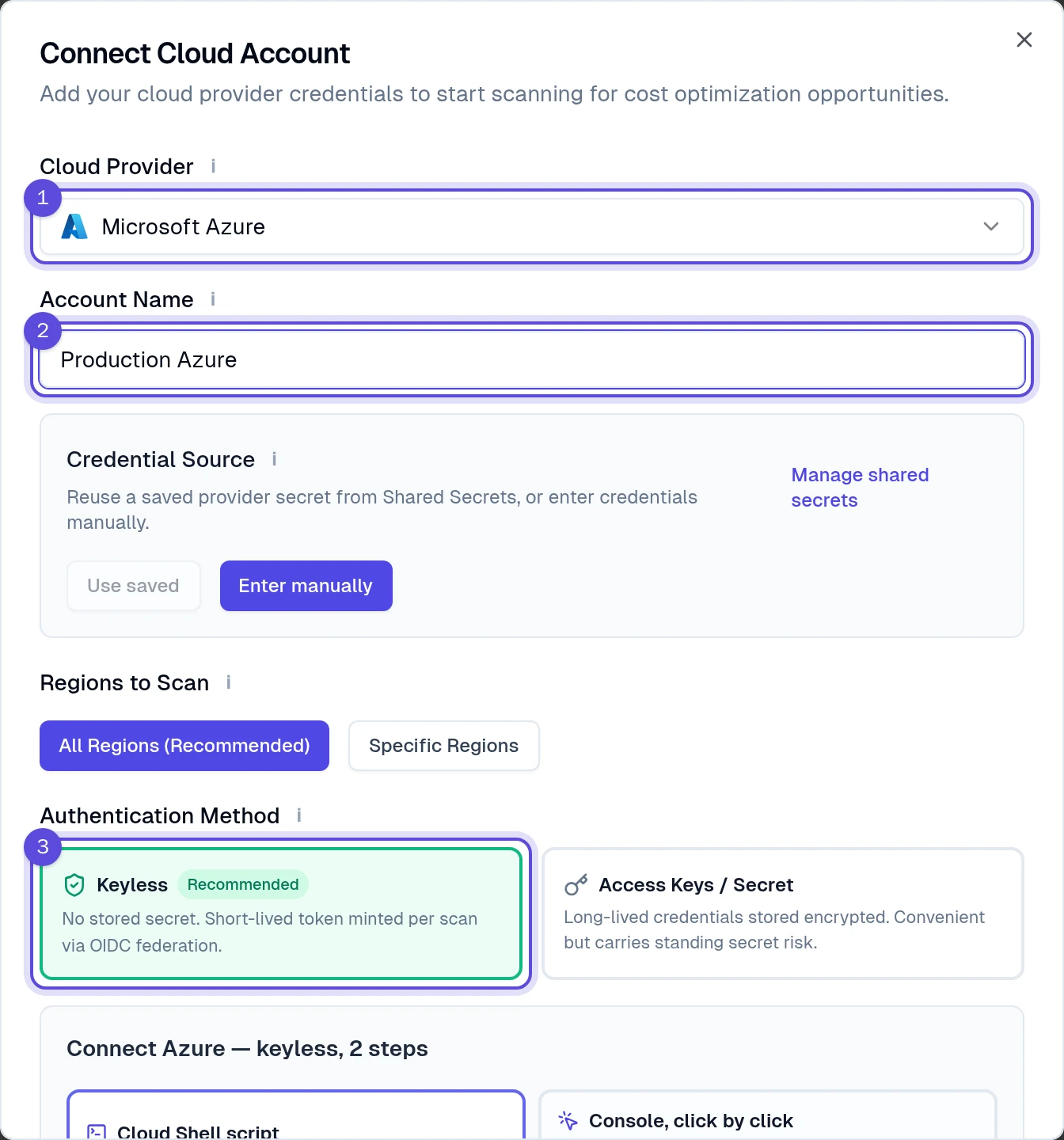
Task: Click the key icon on Access Keys card
Action: [x=576, y=885]
